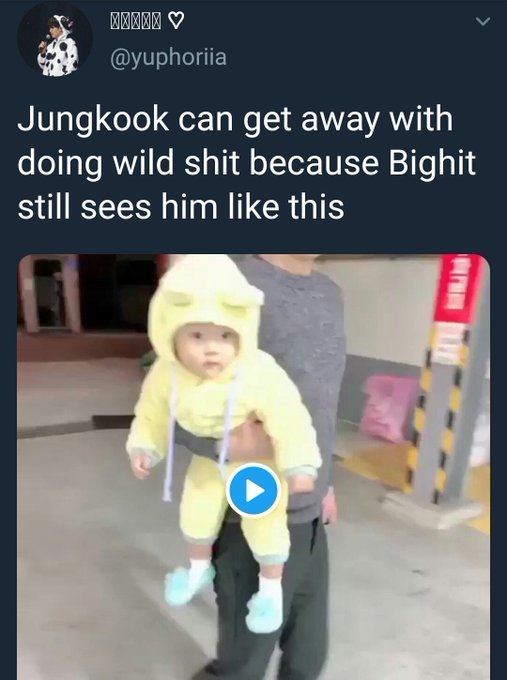Tap the pink bag in the video background
The height and width of the screenshot is (680, 507).
tap(388, 409)
